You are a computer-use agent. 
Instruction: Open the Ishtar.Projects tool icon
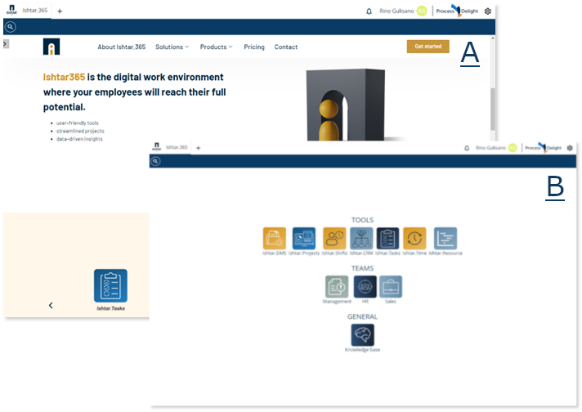point(304,238)
